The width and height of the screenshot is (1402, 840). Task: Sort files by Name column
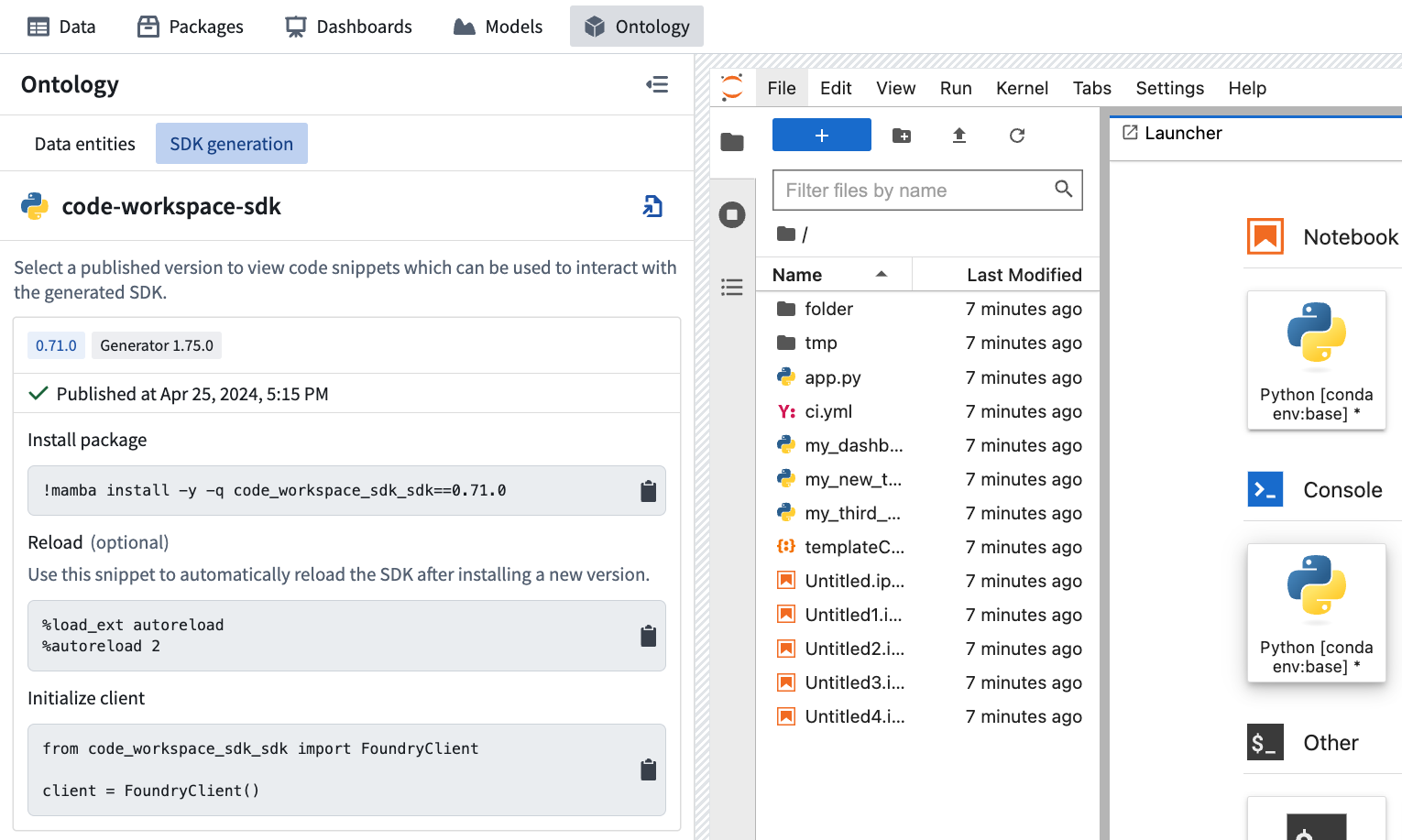tap(833, 275)
